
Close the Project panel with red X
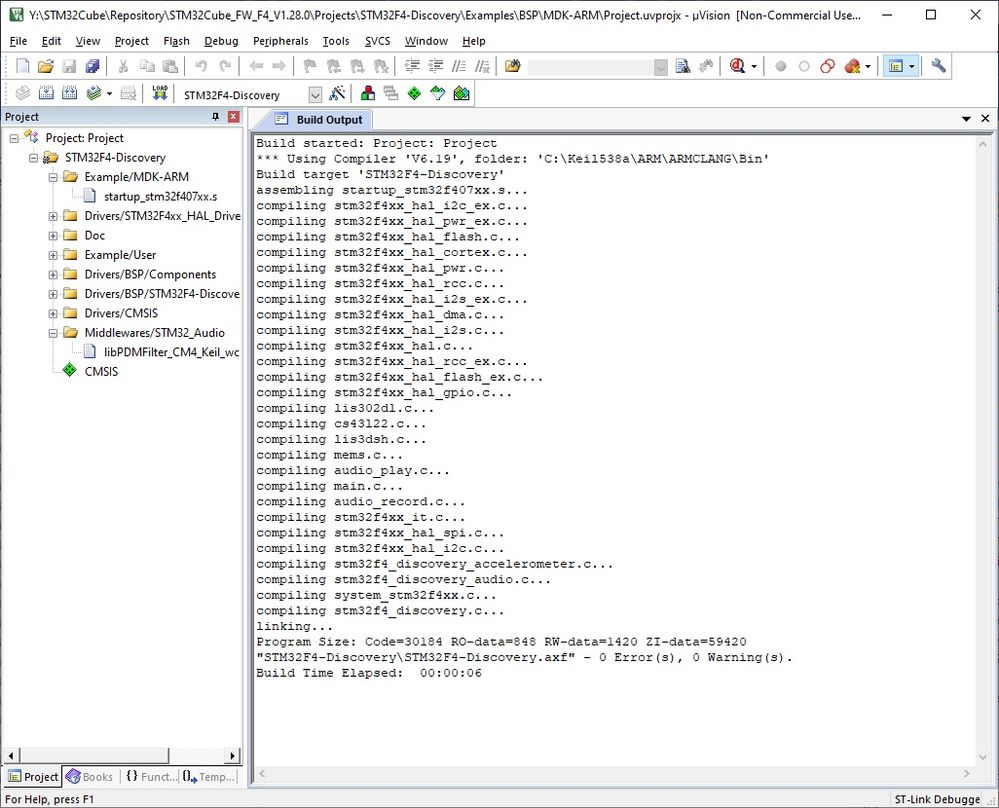(234, 117)
